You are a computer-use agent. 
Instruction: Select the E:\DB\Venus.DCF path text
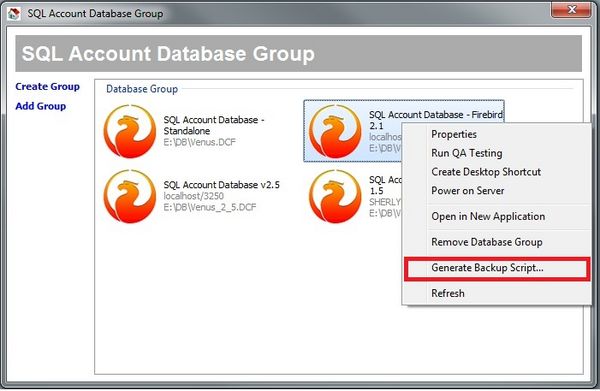(199, 142)
